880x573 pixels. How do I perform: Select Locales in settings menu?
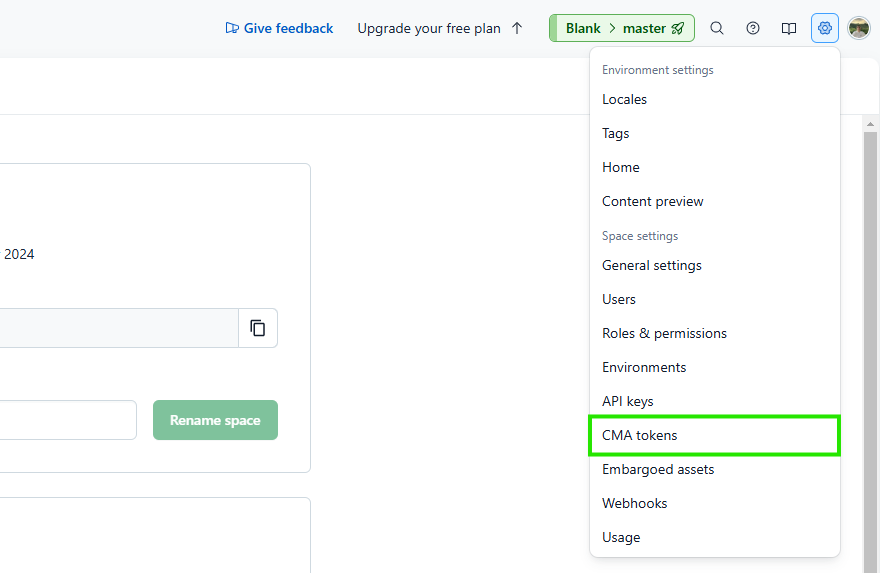tap(714, 99)
